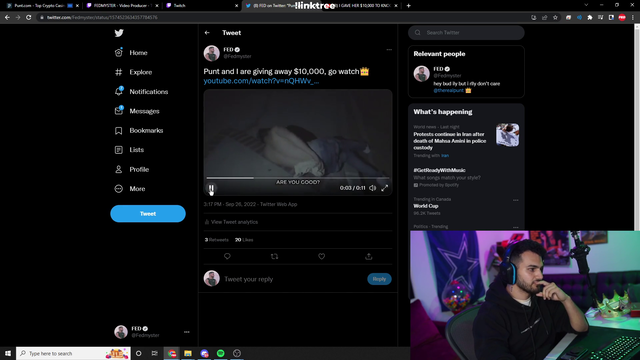The image size is (640, 360).
Task: Open a new browser tab
Action: (409, 6)
